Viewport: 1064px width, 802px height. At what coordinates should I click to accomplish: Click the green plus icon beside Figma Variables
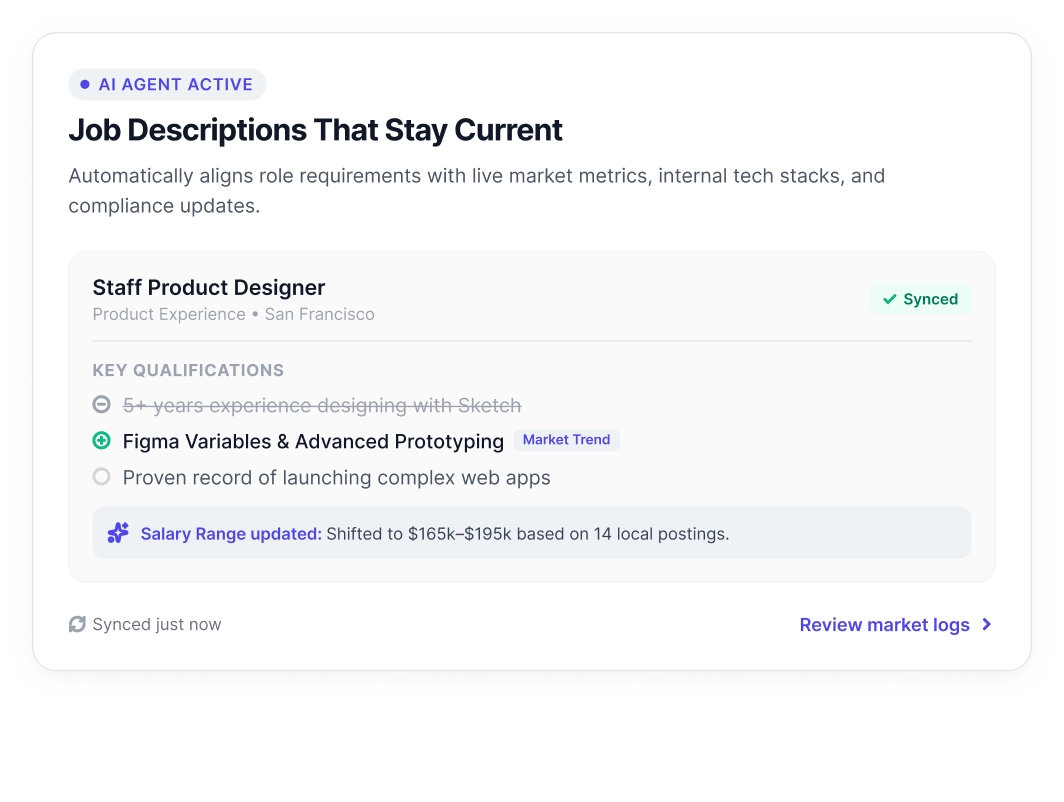[102, 441]
